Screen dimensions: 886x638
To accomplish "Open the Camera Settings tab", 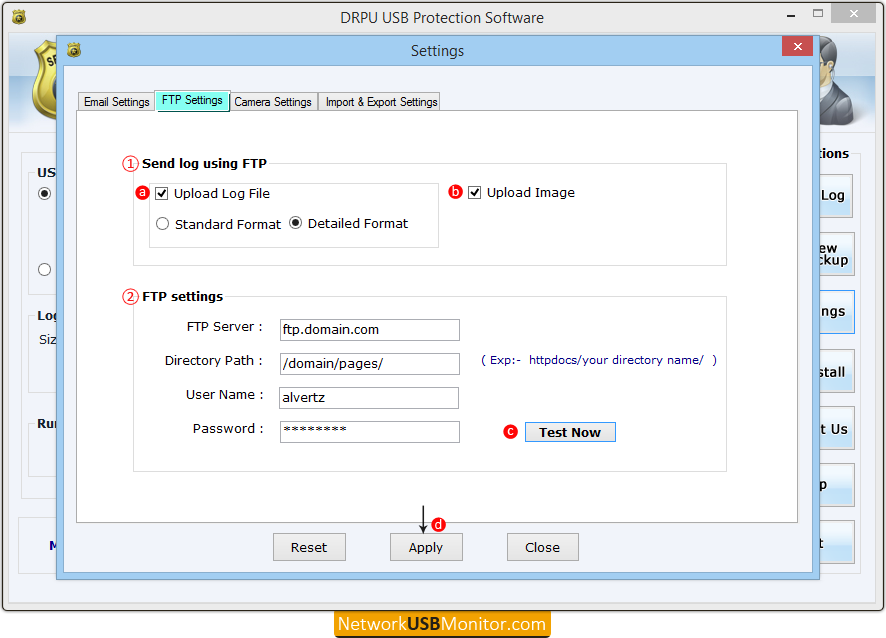I will click(273, 102).
